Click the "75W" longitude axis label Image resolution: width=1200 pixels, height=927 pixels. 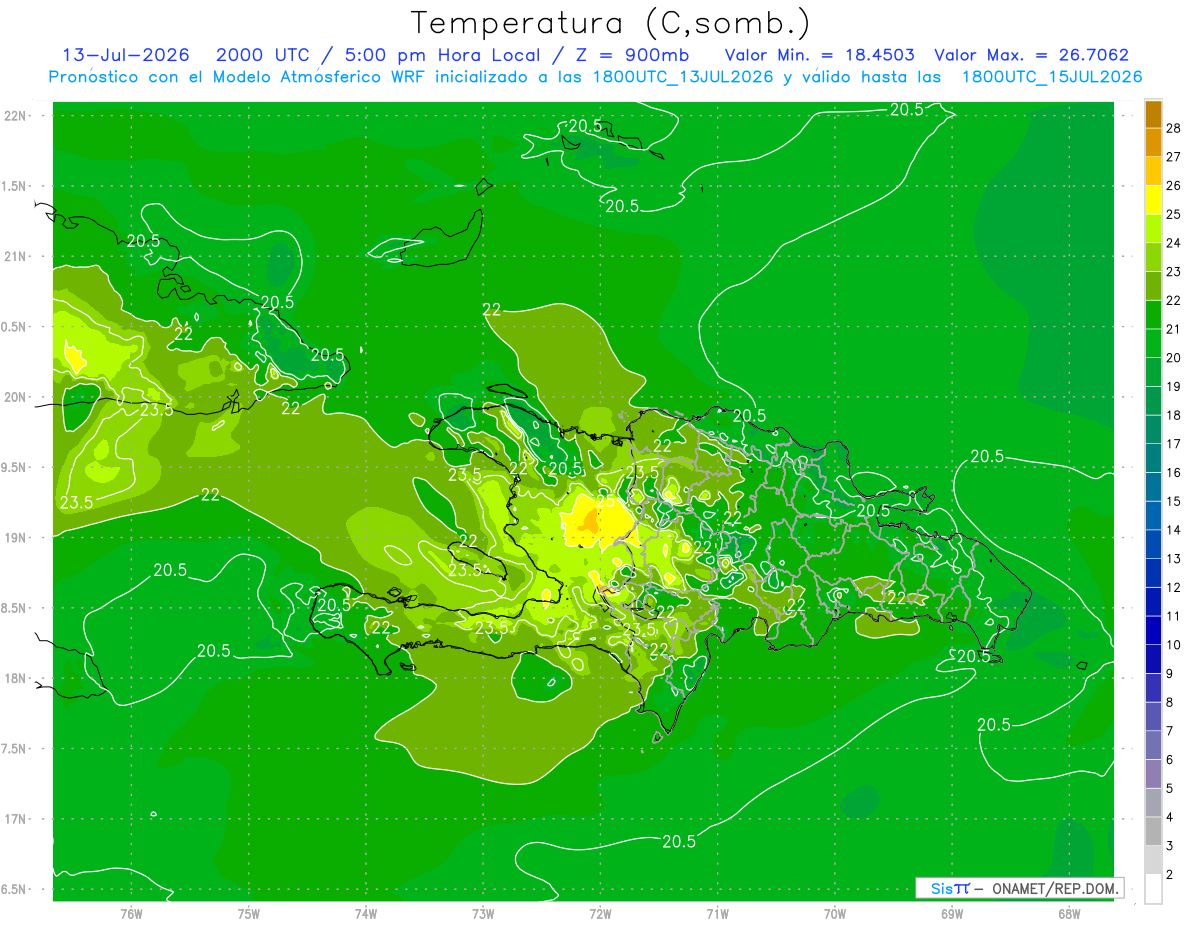(248, 914)
